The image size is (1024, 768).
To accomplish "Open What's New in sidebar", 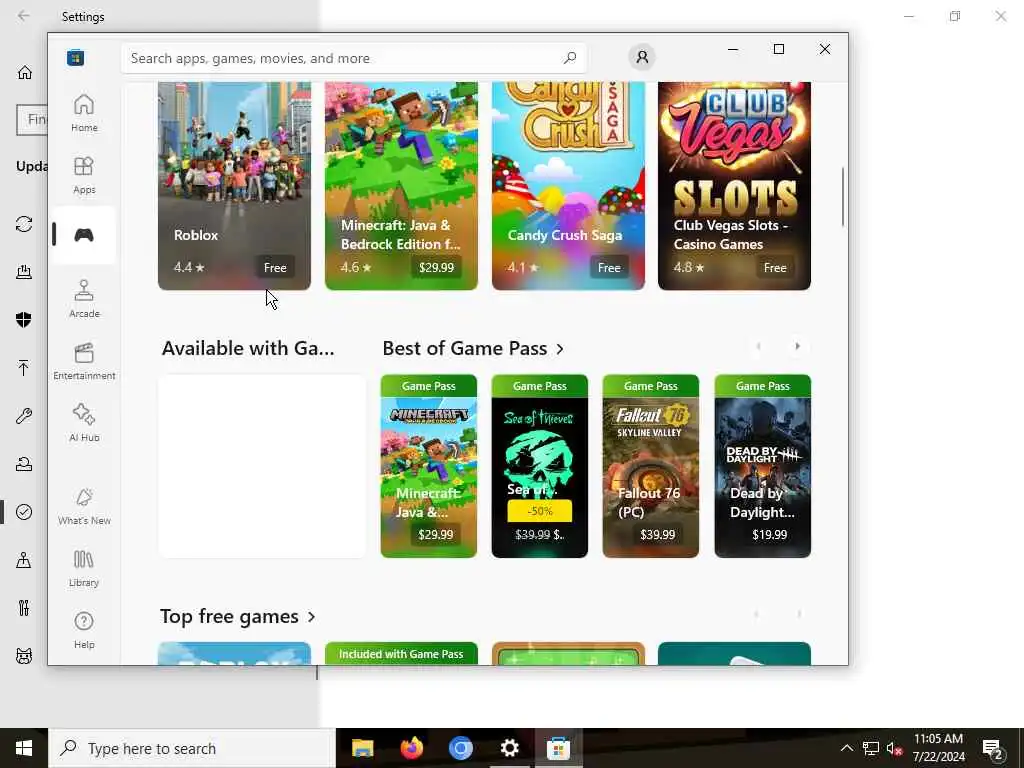I will click(84, 506).
